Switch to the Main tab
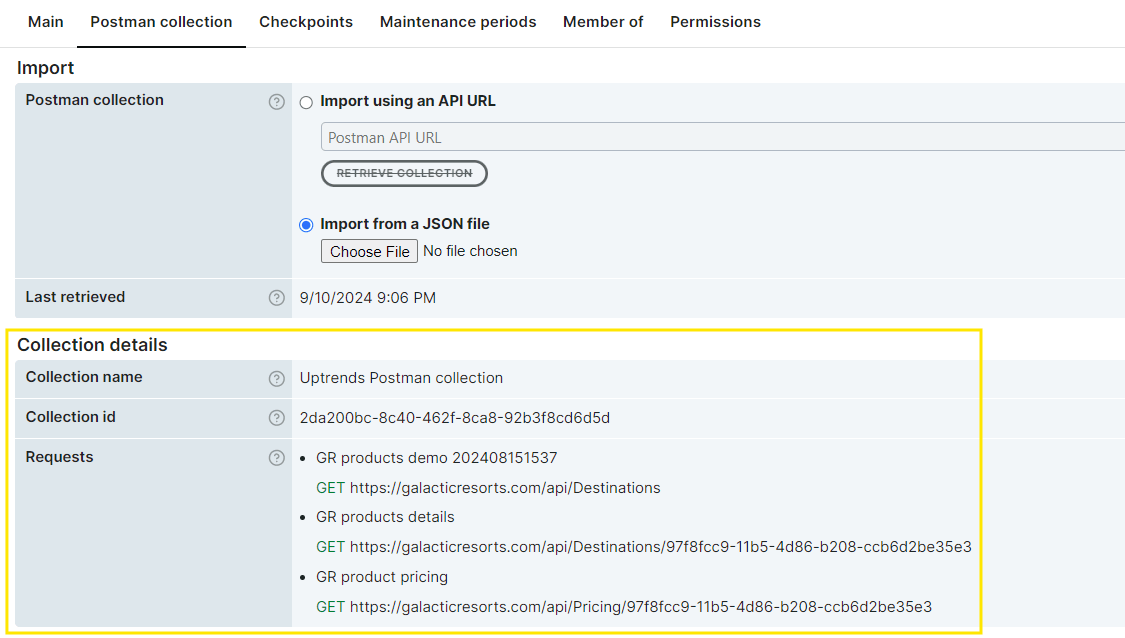Screen dimensions: 1125x638 pyautogui.click(x=46, y=22)
